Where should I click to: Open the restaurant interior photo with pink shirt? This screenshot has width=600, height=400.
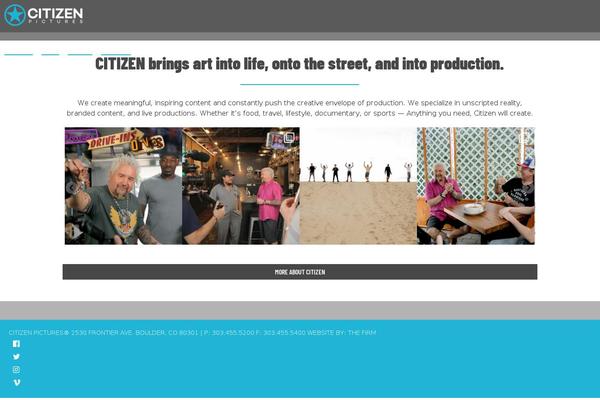241,186
